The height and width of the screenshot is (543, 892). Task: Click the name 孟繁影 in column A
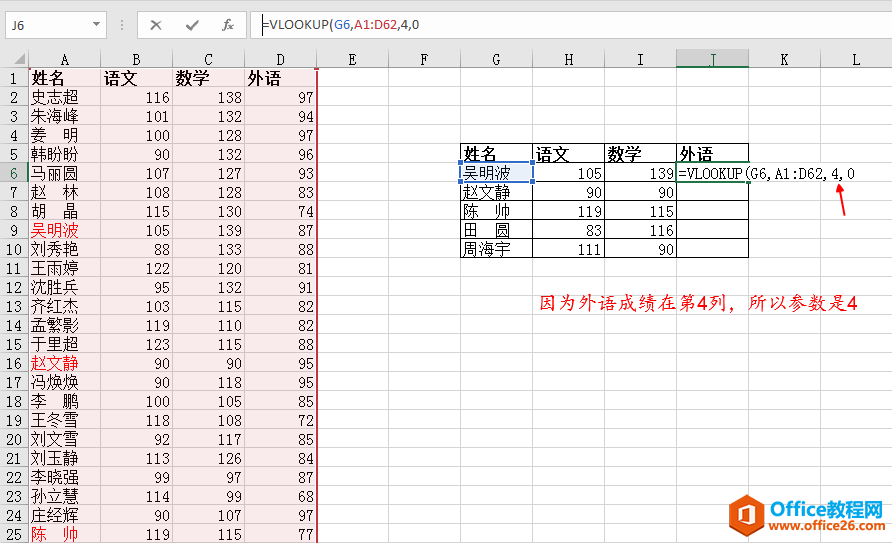coord(55,325)
